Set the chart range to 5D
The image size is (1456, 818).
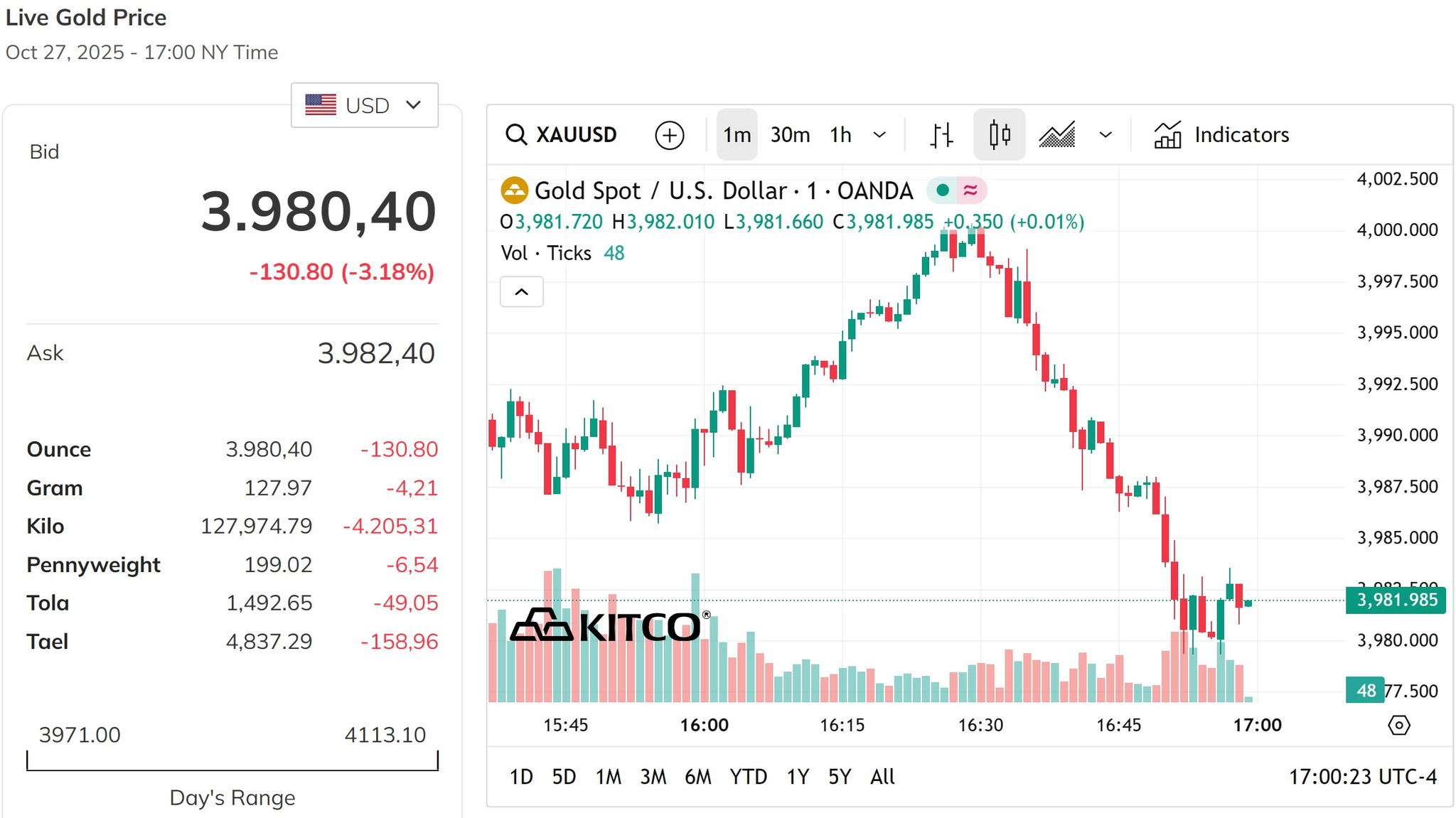[564, 777]
